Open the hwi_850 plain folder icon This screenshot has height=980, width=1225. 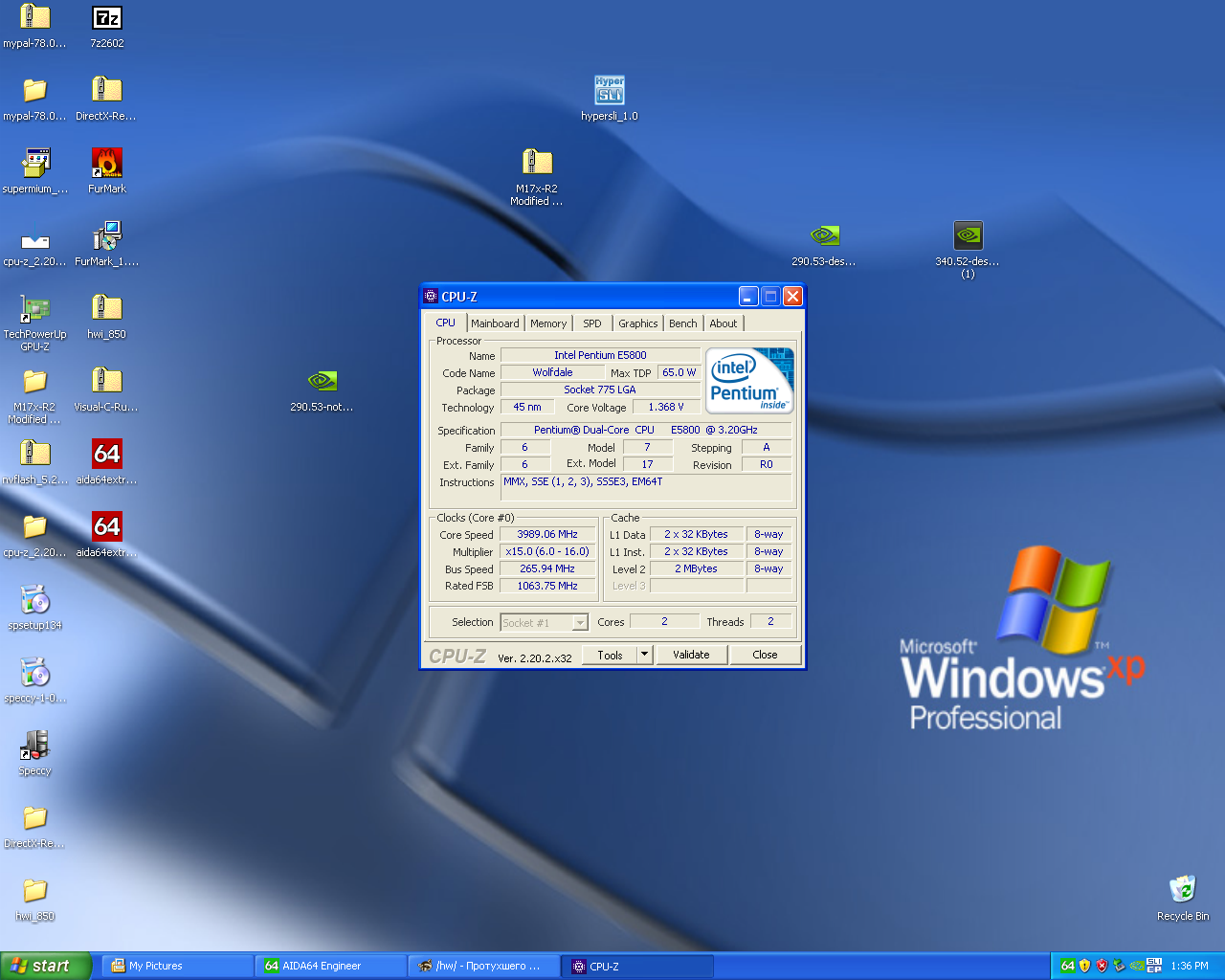pyautogui.click(x=34, y=891)
